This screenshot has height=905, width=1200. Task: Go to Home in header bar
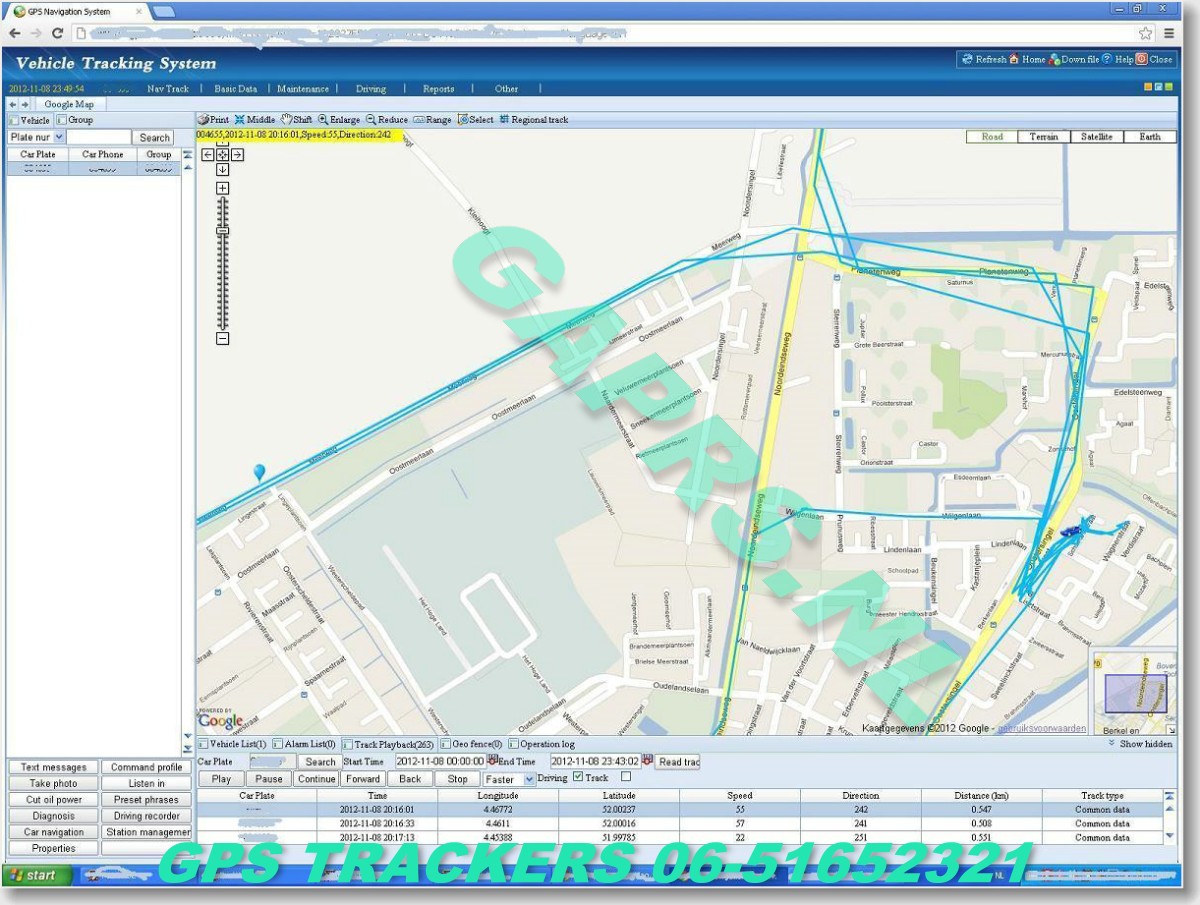tap(1027, 59)
